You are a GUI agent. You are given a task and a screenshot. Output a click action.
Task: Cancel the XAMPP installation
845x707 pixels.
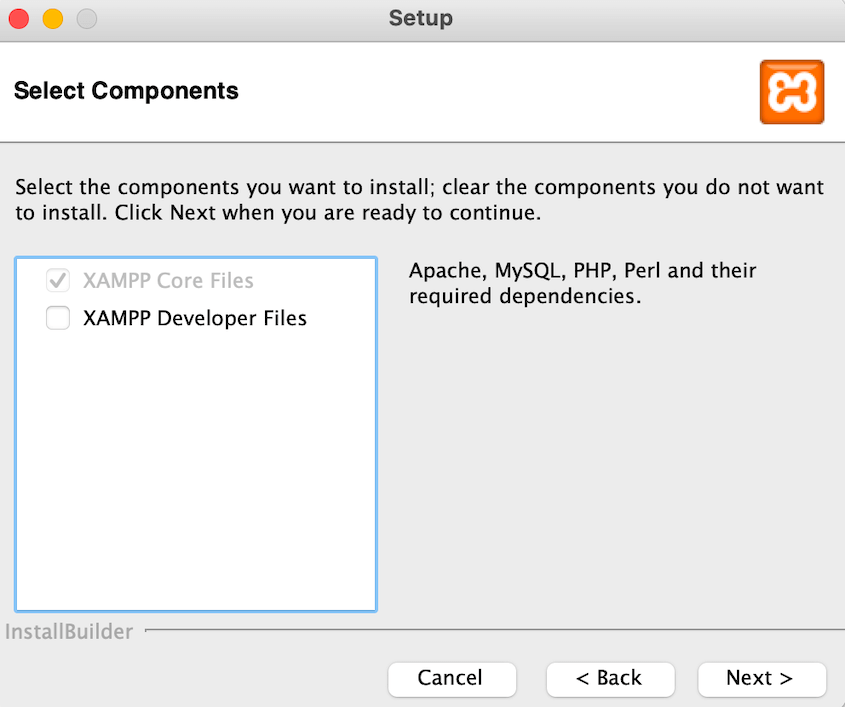[x=452, y=679]
